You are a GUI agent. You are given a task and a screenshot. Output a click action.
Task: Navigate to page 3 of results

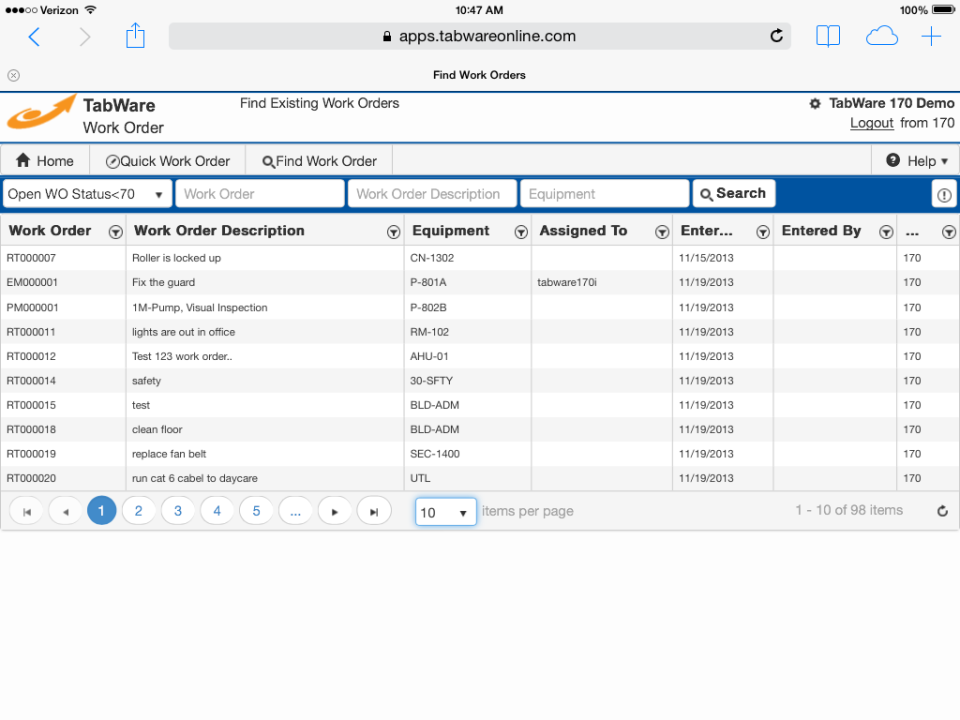pyautogui.click(x=178, y=510)
